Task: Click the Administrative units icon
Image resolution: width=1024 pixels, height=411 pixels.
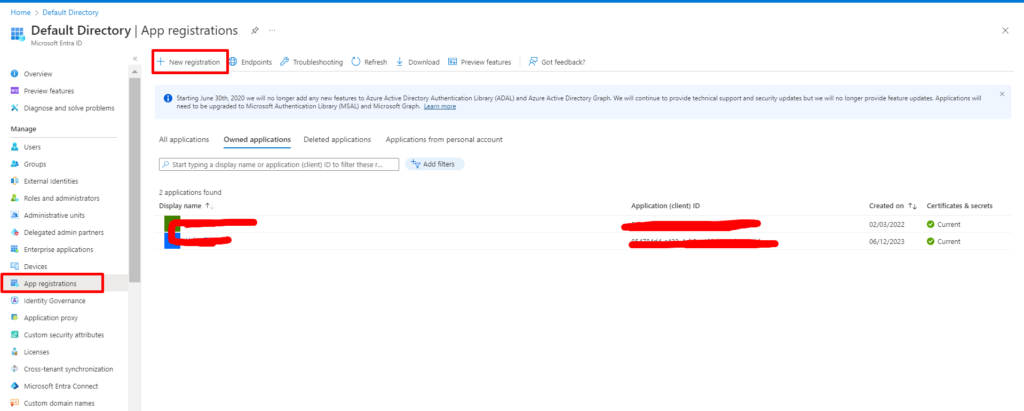Action: click(14, 215)
